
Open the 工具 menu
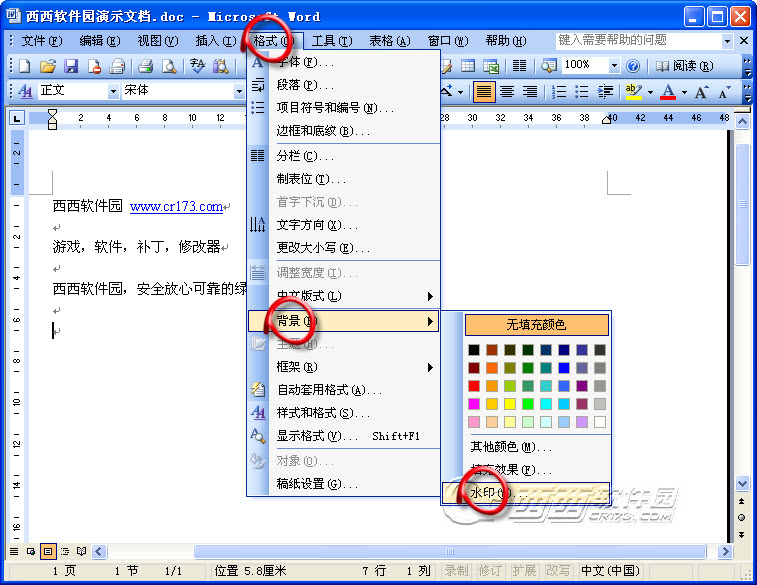(x=332, y=41)
